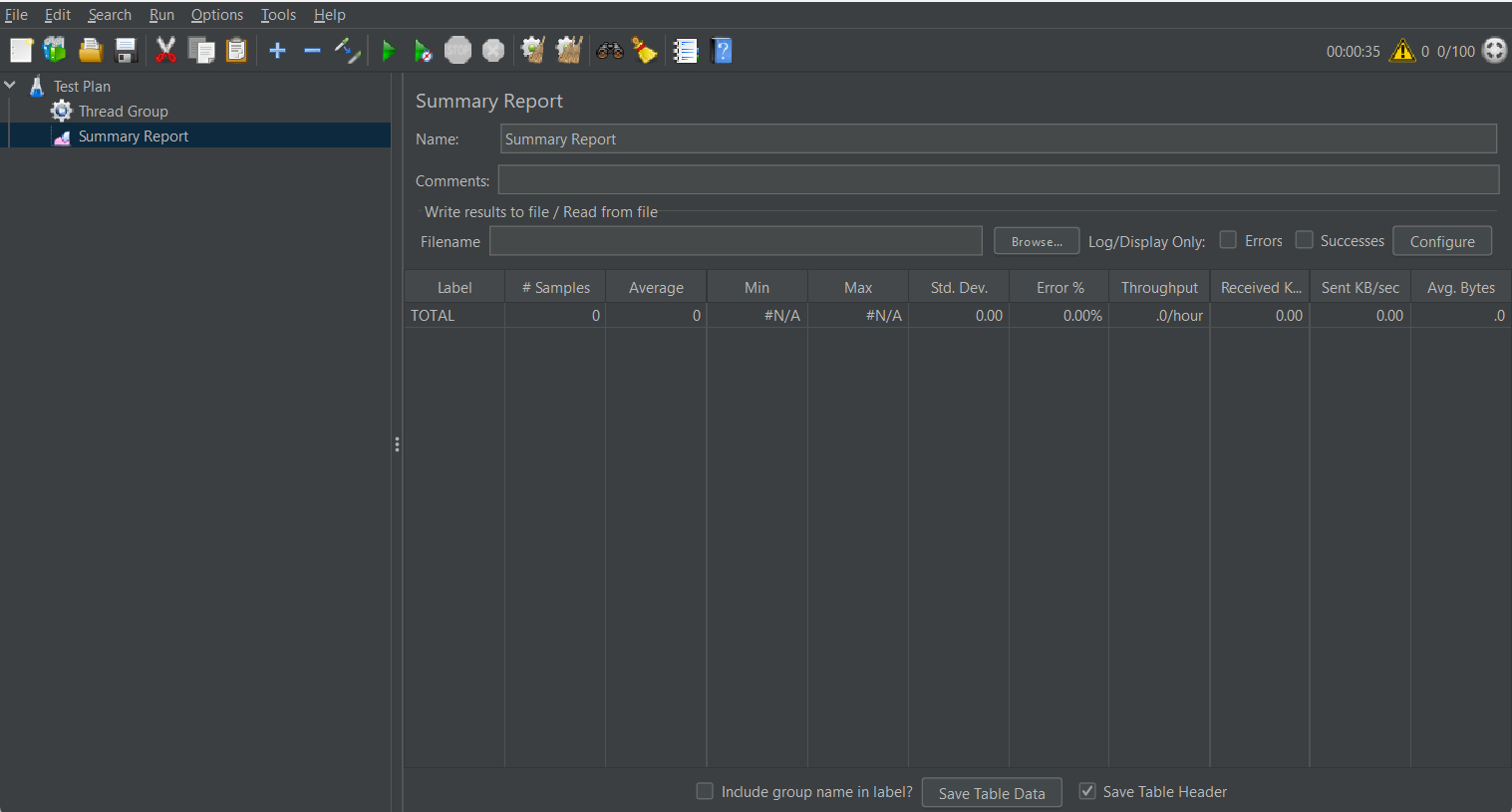
Task: Click the Stop test icon
Action: coord(457,50)
